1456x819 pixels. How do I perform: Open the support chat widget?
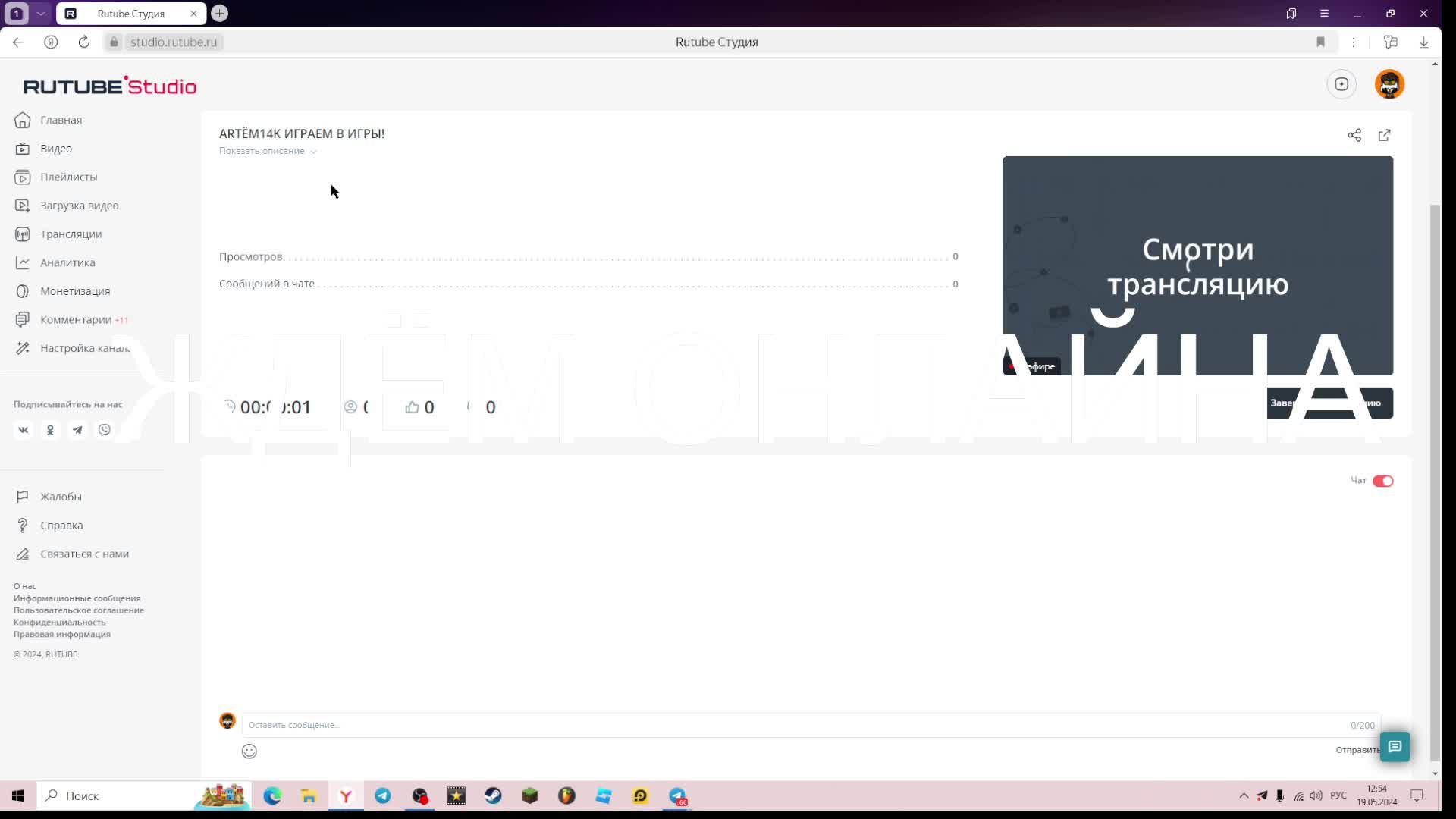pyautogui.click(x=1395, y=747)
